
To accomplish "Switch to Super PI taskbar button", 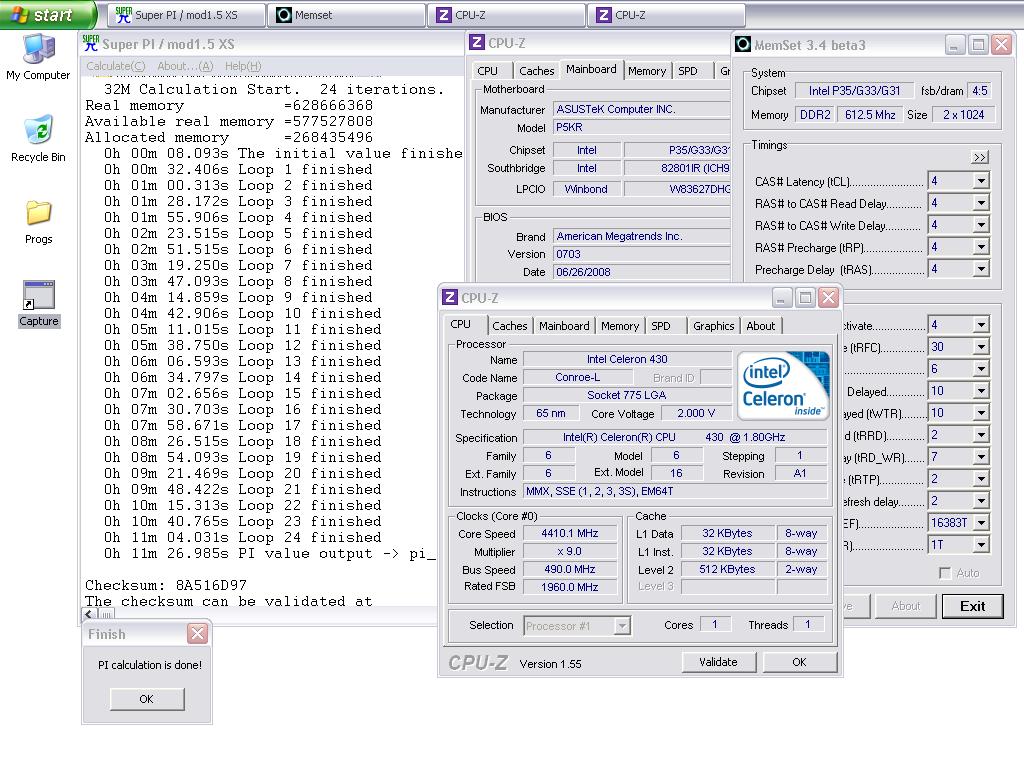I will [x=186, y=15].
